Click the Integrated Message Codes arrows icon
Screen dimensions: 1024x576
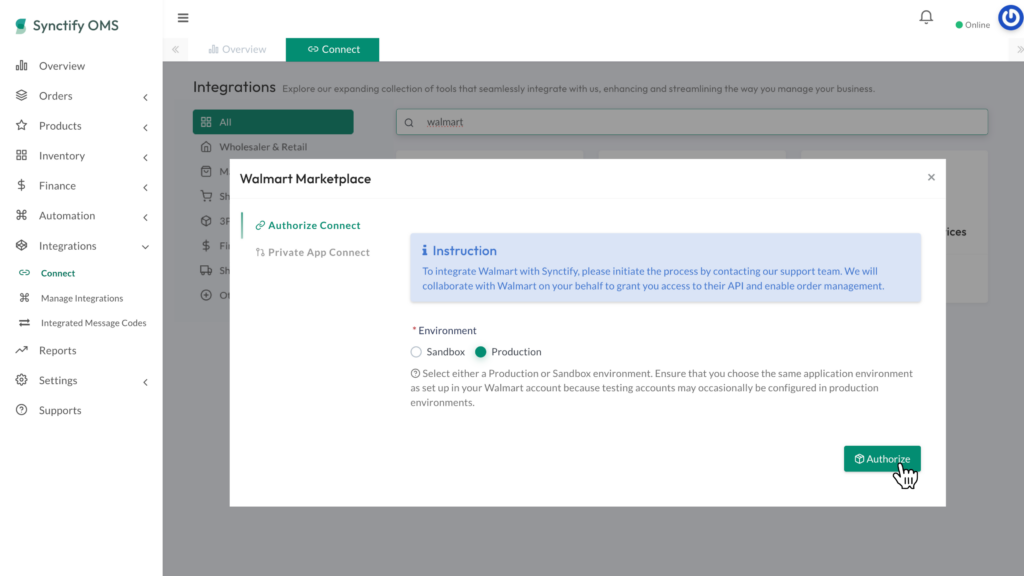point(24,323)
